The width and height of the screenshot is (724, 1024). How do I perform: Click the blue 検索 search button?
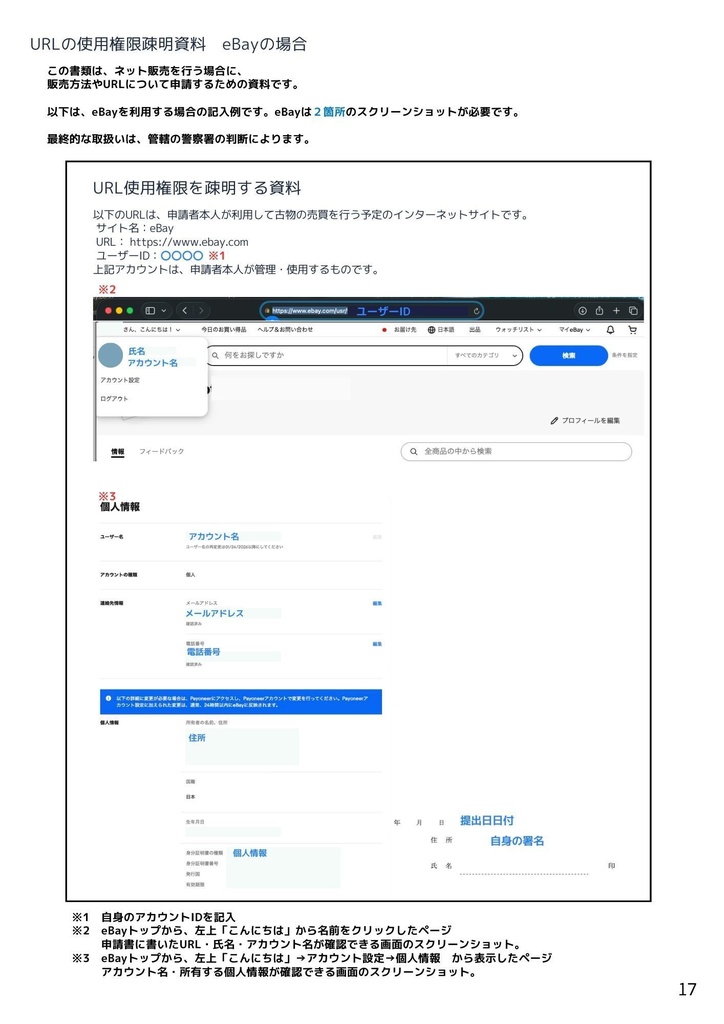coord(569,355)
